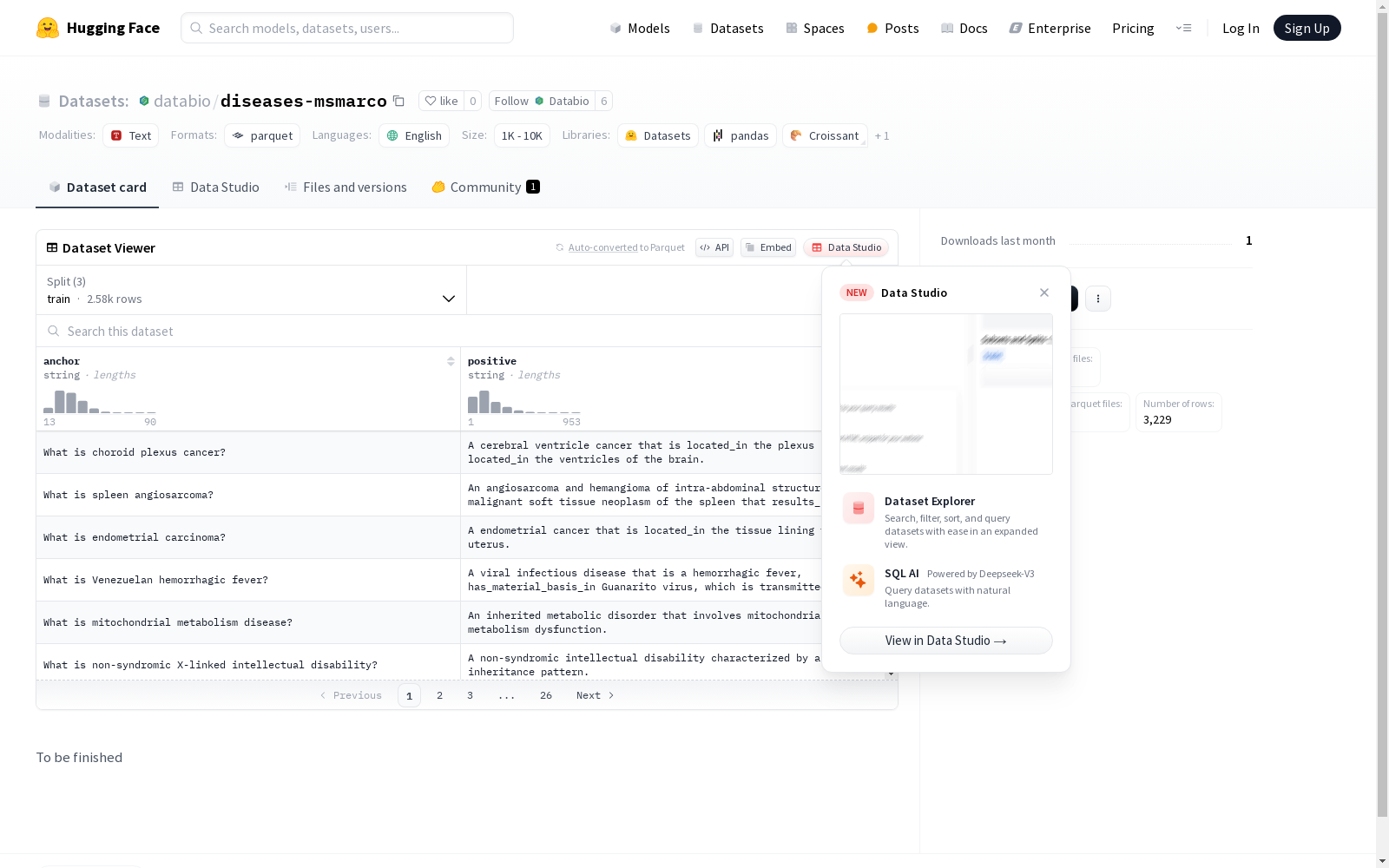Click the search magnifier icon in dataset search
1389x868 pixels.
pyautogui.click(x=54, y=331)
